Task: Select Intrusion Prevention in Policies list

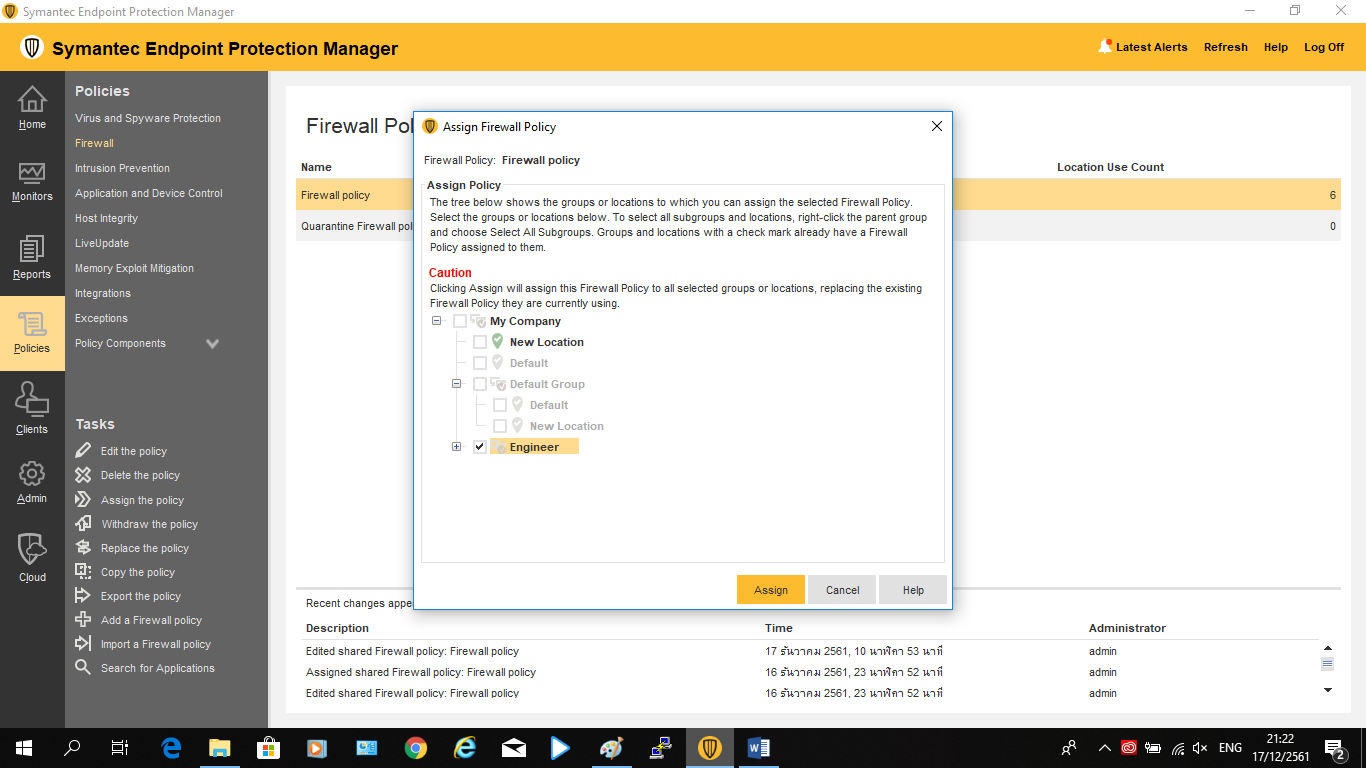Action: point(122,168)
